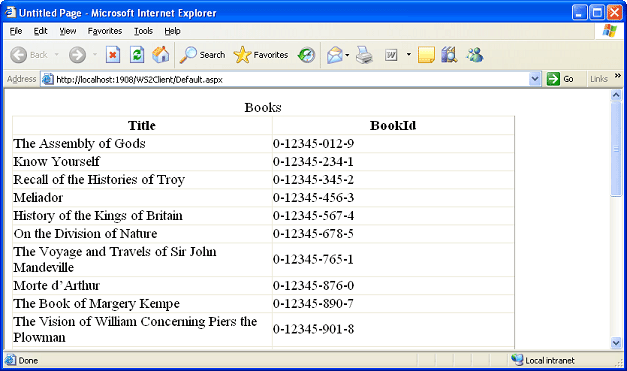Click into the address URL field

(x=292, y=80)
